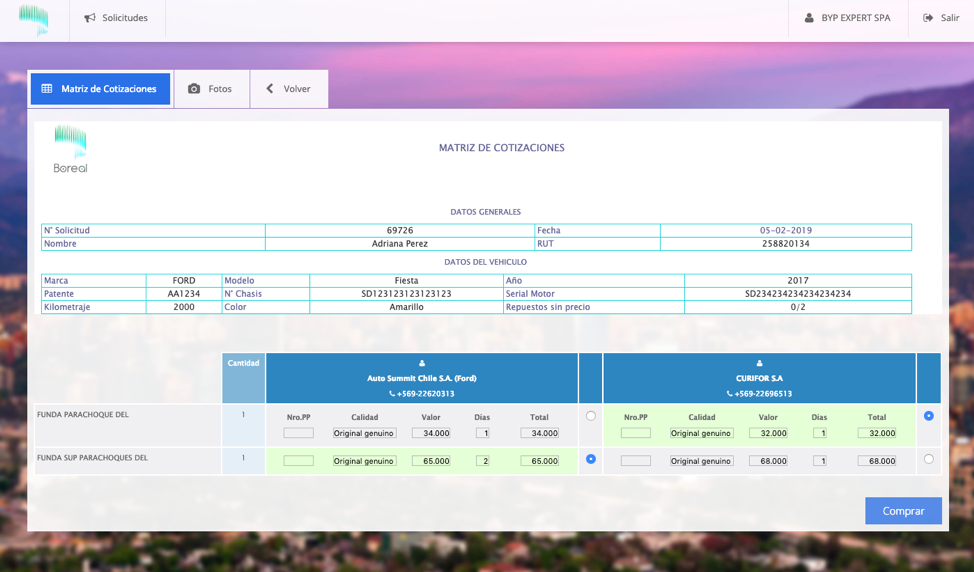Select CURIFOR for FUNDA PARACHOQUE DEL

[x=929, y=416]
